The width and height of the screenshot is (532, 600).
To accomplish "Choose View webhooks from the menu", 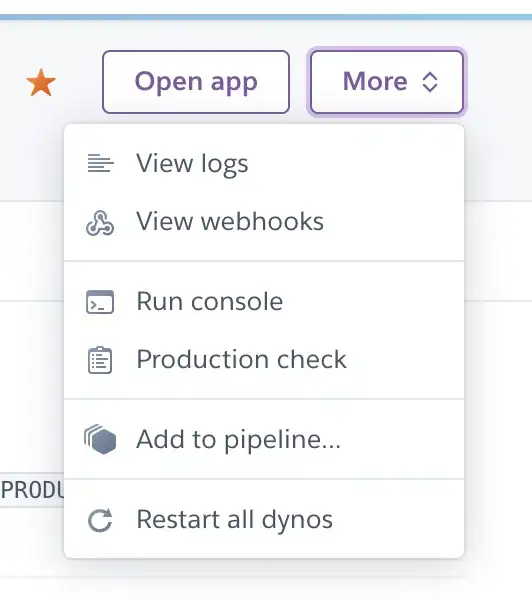I will [230, 221].
